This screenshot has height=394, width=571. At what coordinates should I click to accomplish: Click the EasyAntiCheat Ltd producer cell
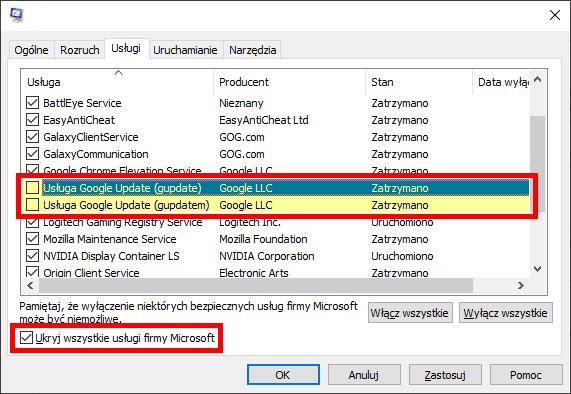click(264, 120)
